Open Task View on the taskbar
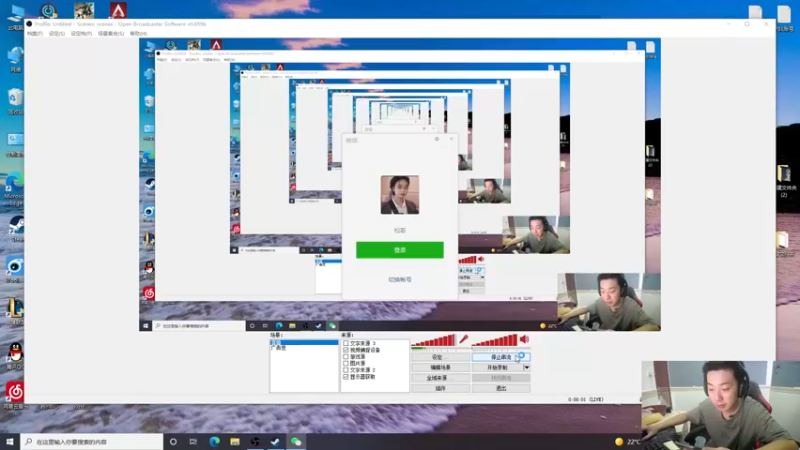Screen dimensions: 800x450 pyautogui.click(x=193, y=441)
